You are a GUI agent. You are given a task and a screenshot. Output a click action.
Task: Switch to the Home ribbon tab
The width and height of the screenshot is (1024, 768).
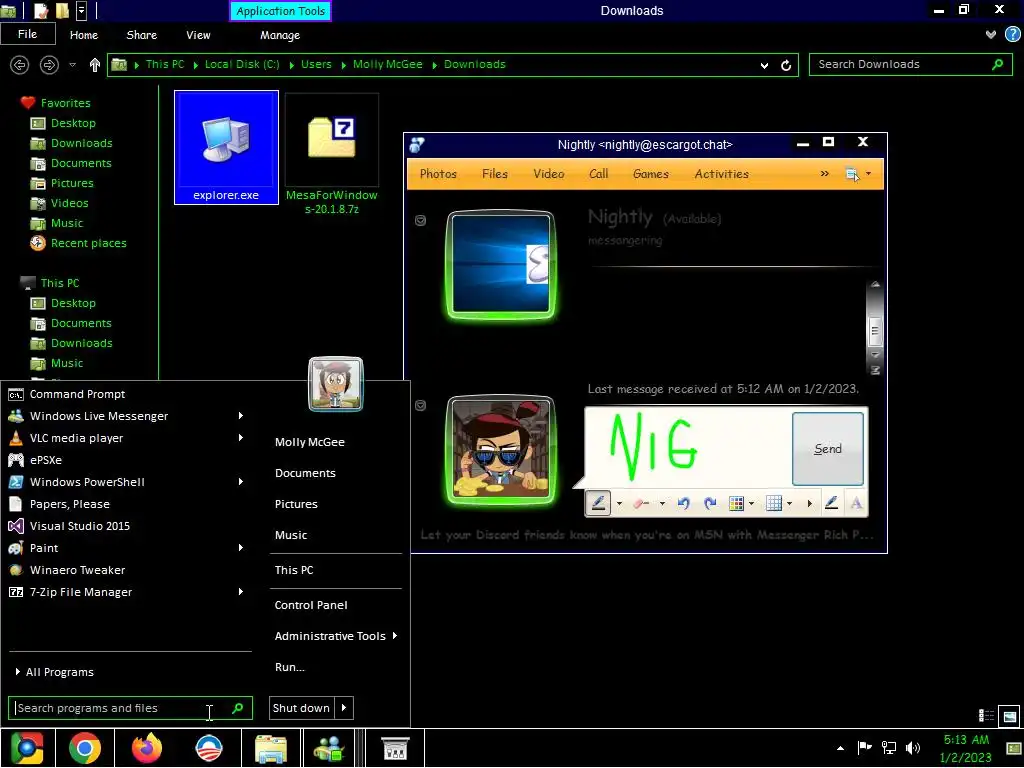click(x=84, y=35)
